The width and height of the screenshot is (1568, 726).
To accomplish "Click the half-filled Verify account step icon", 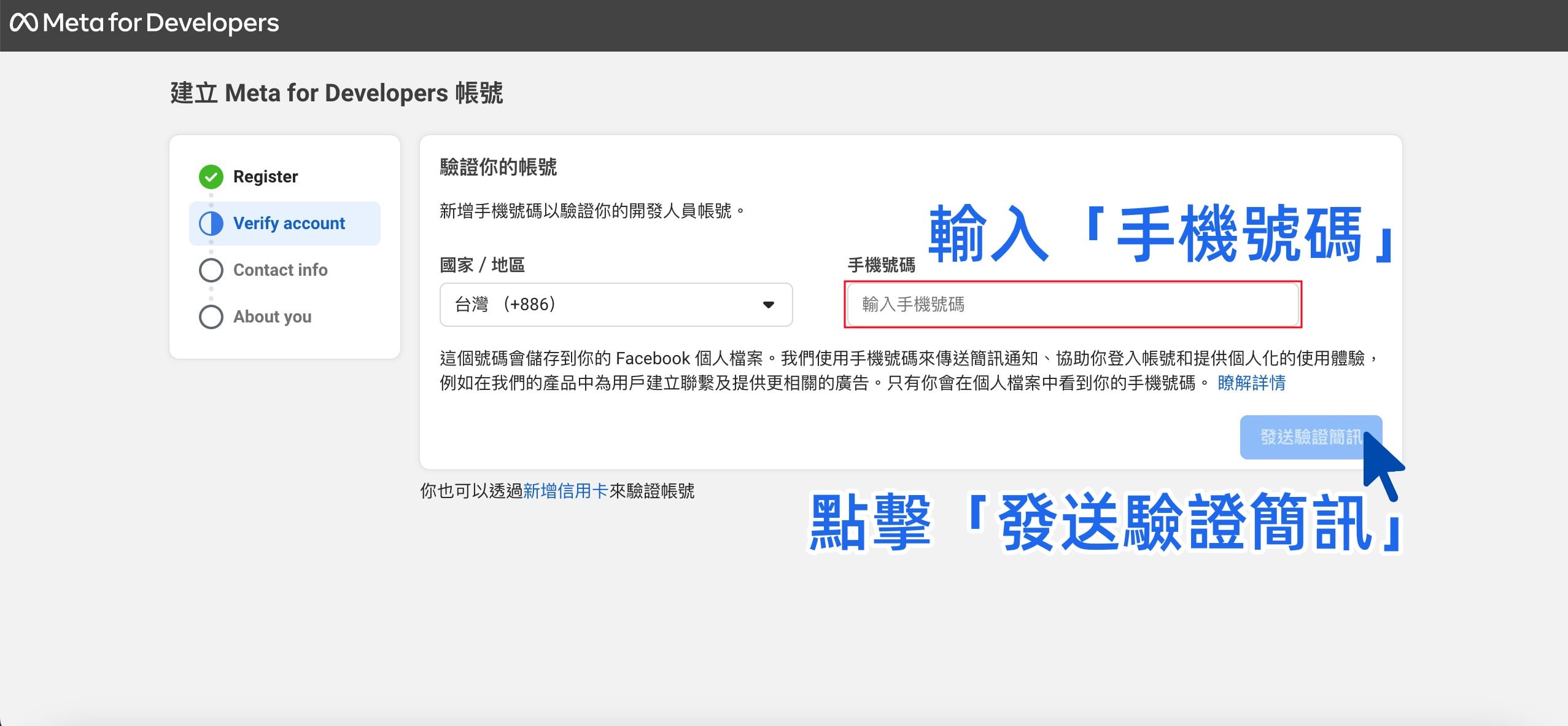I will [x=211, y=224].
